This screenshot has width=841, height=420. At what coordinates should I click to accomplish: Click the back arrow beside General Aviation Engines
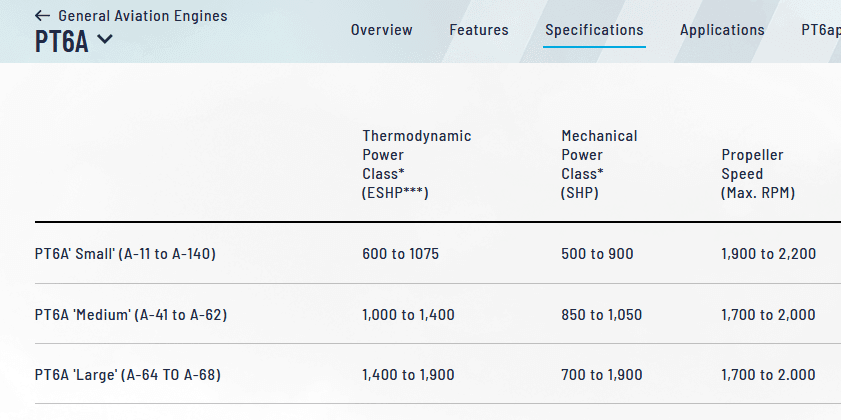pos(42,16)
